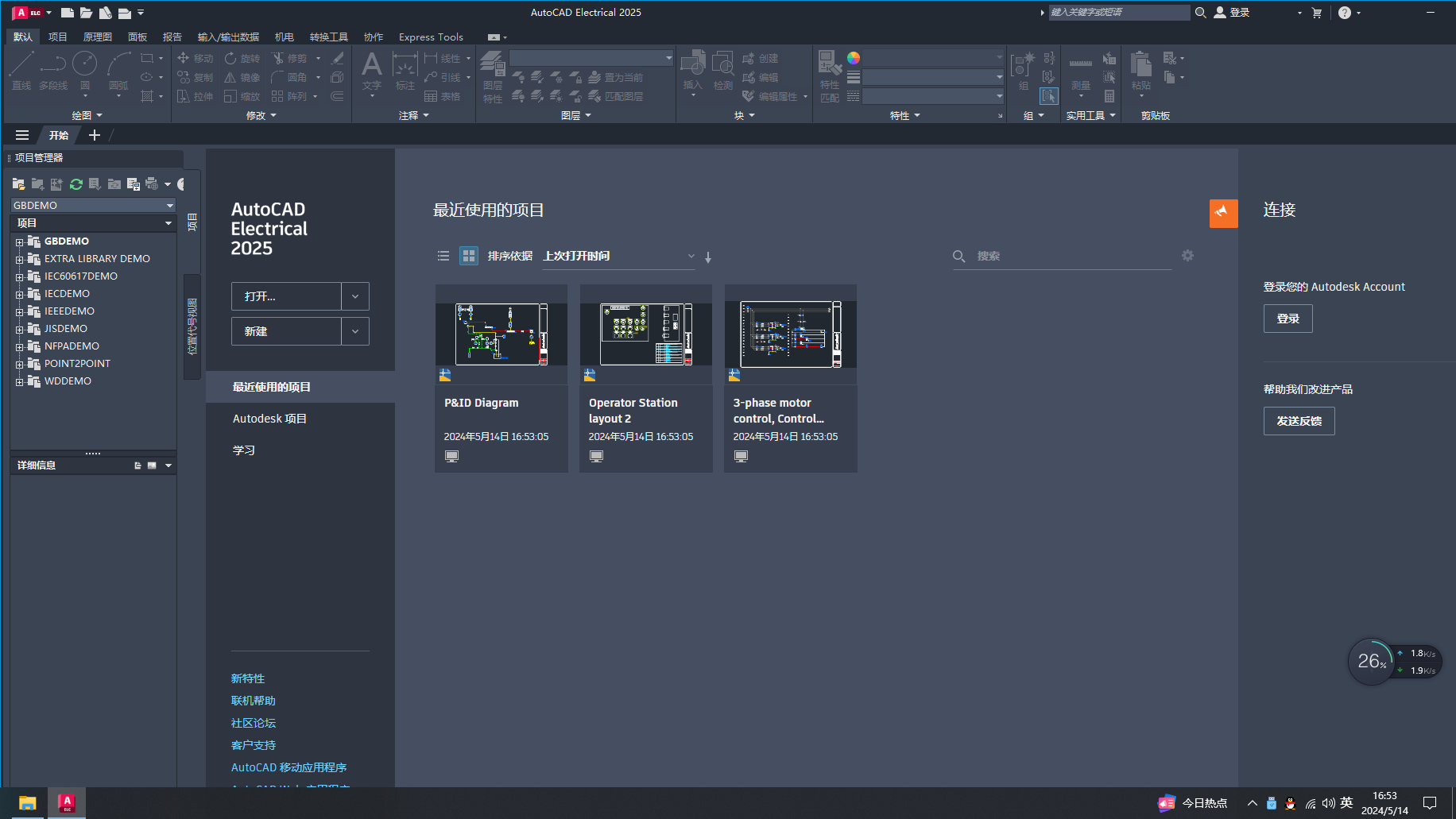The image size is (1456, 819).
Task: Click the 发送反馈 feedback button
Action: pos(1299,421)
